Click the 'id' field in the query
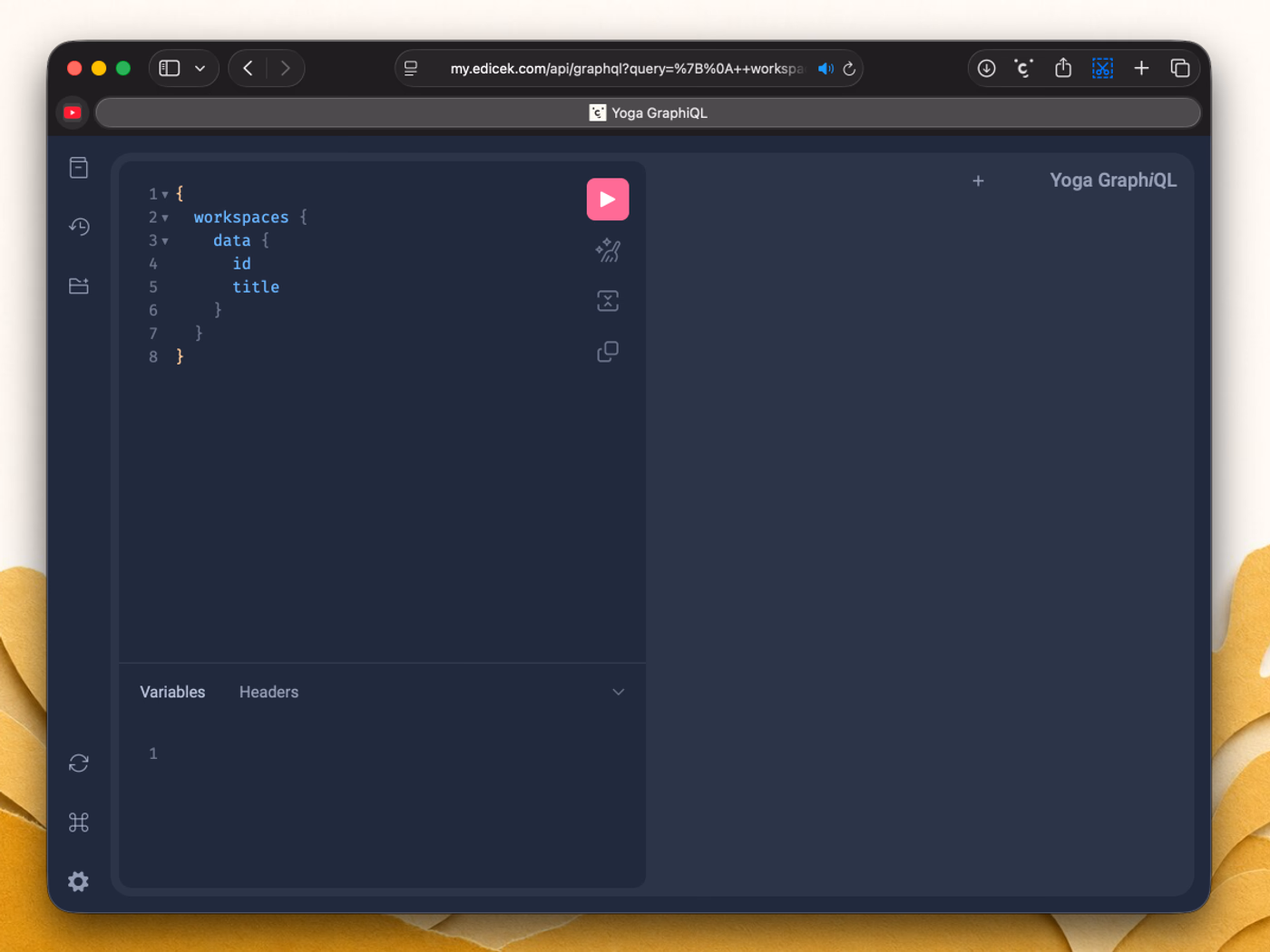The height and width of the screenshot is (952, 1270). point(241,264)
